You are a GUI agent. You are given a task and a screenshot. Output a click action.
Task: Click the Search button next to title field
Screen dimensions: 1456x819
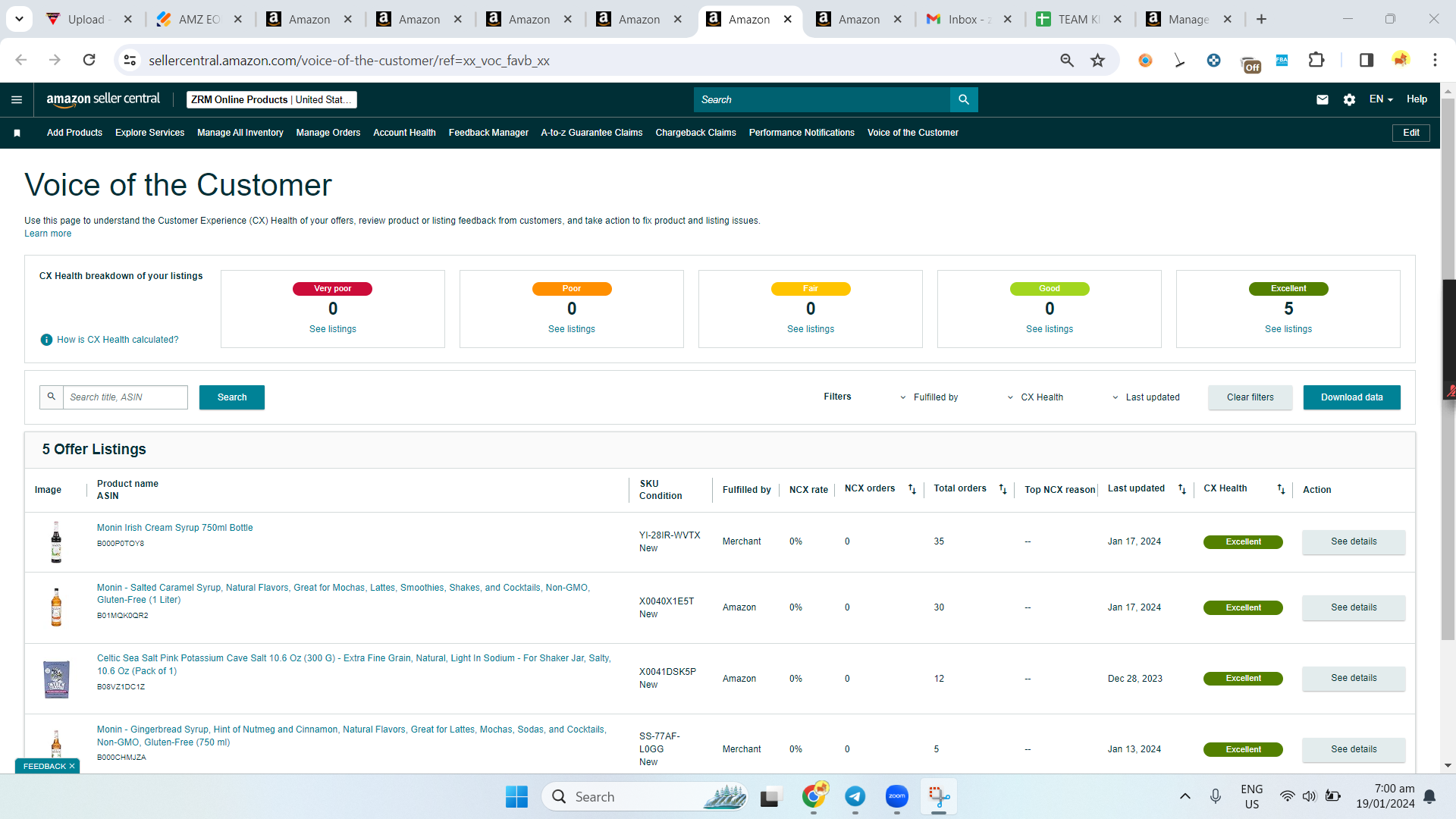(x=232, y=397)
